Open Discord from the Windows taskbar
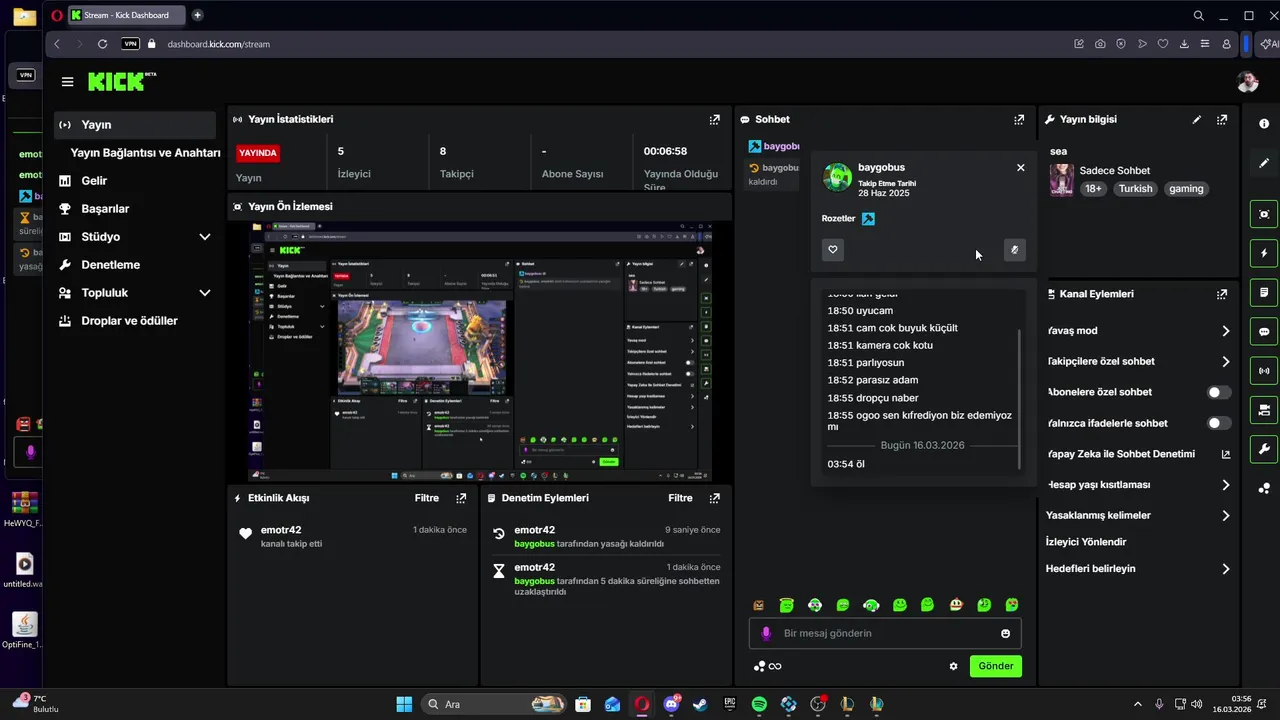This screenshot has width=1280, height=720. tap(671, 704)
